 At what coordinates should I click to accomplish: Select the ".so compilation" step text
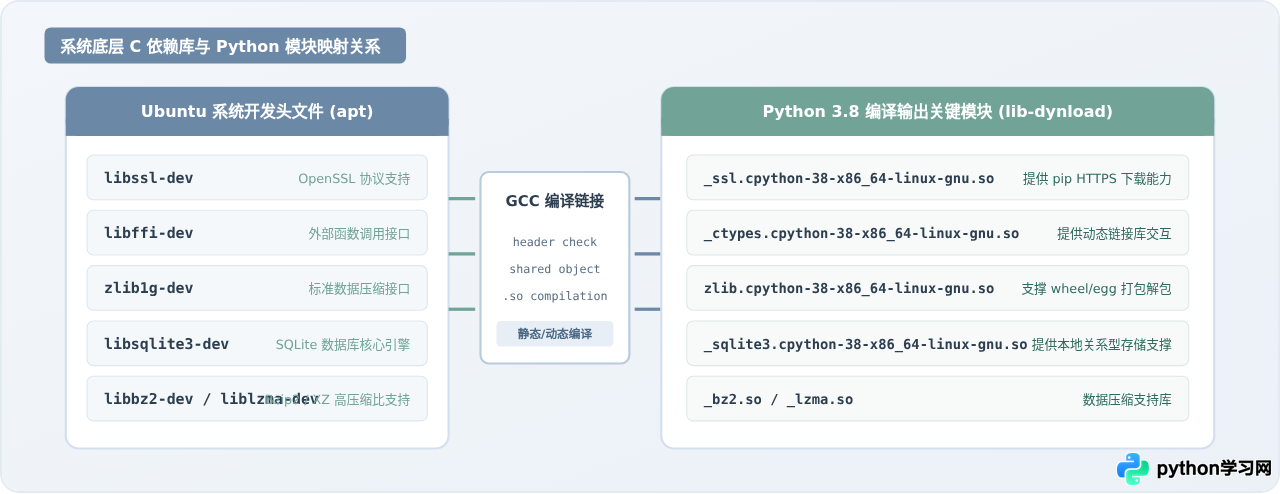point(555,296)
